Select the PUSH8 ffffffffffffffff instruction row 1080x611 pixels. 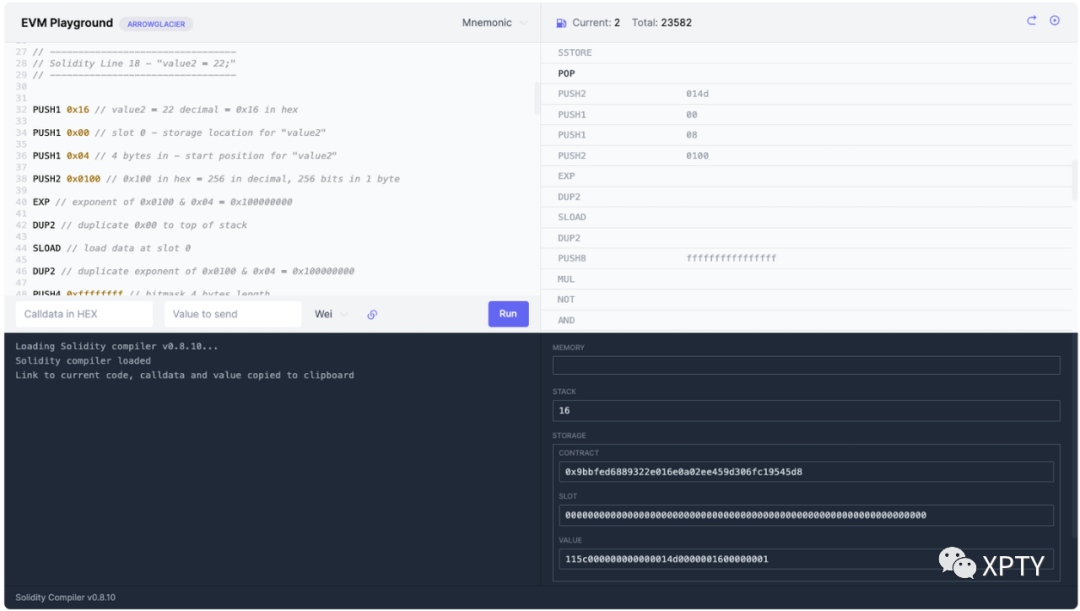666,258
